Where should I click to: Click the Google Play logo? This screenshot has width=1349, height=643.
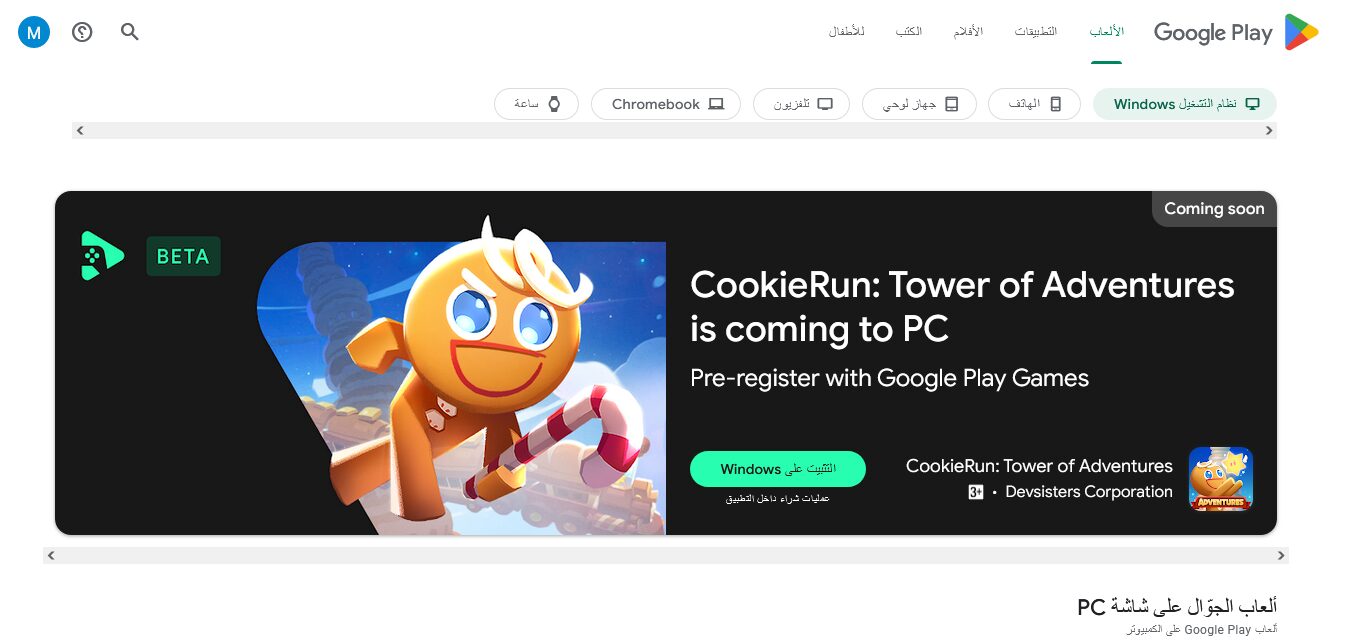(x=1236, y=32)
